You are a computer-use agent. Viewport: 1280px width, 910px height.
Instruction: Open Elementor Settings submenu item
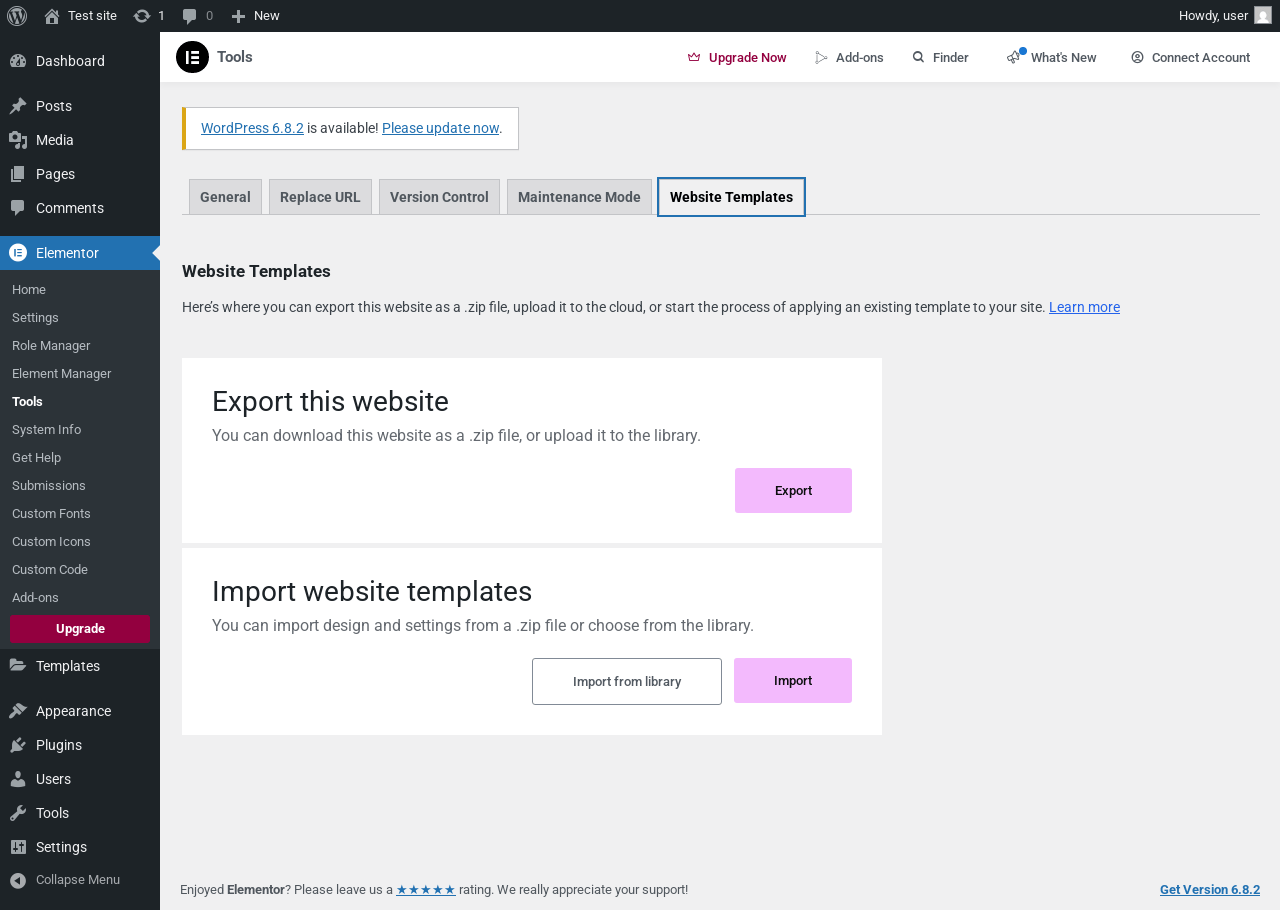coord(35,318)
